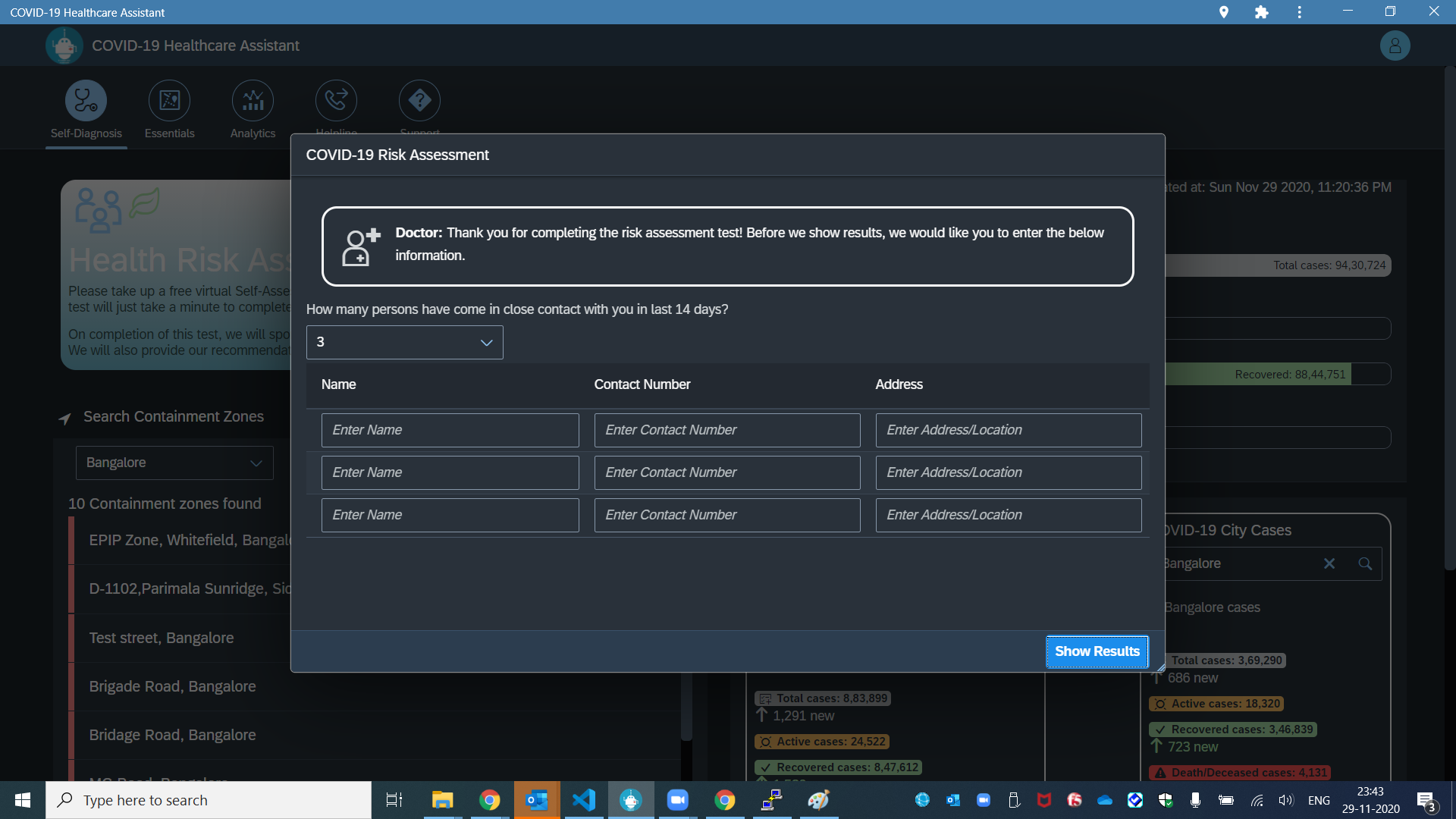Viewport: 1456px width, 819px height.
Task: Click the first row Enter Name field
Action: pyautogui.click(x=450, y=430)
